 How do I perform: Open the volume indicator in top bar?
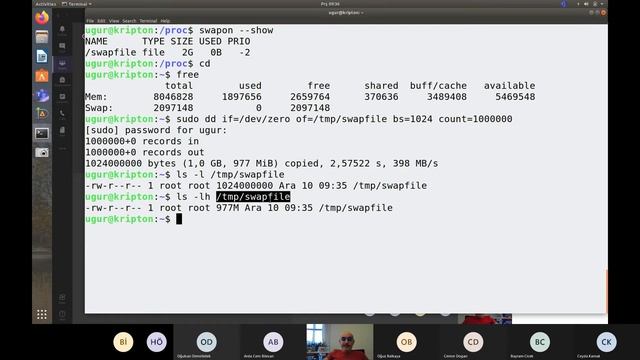[x=586, y=4]
